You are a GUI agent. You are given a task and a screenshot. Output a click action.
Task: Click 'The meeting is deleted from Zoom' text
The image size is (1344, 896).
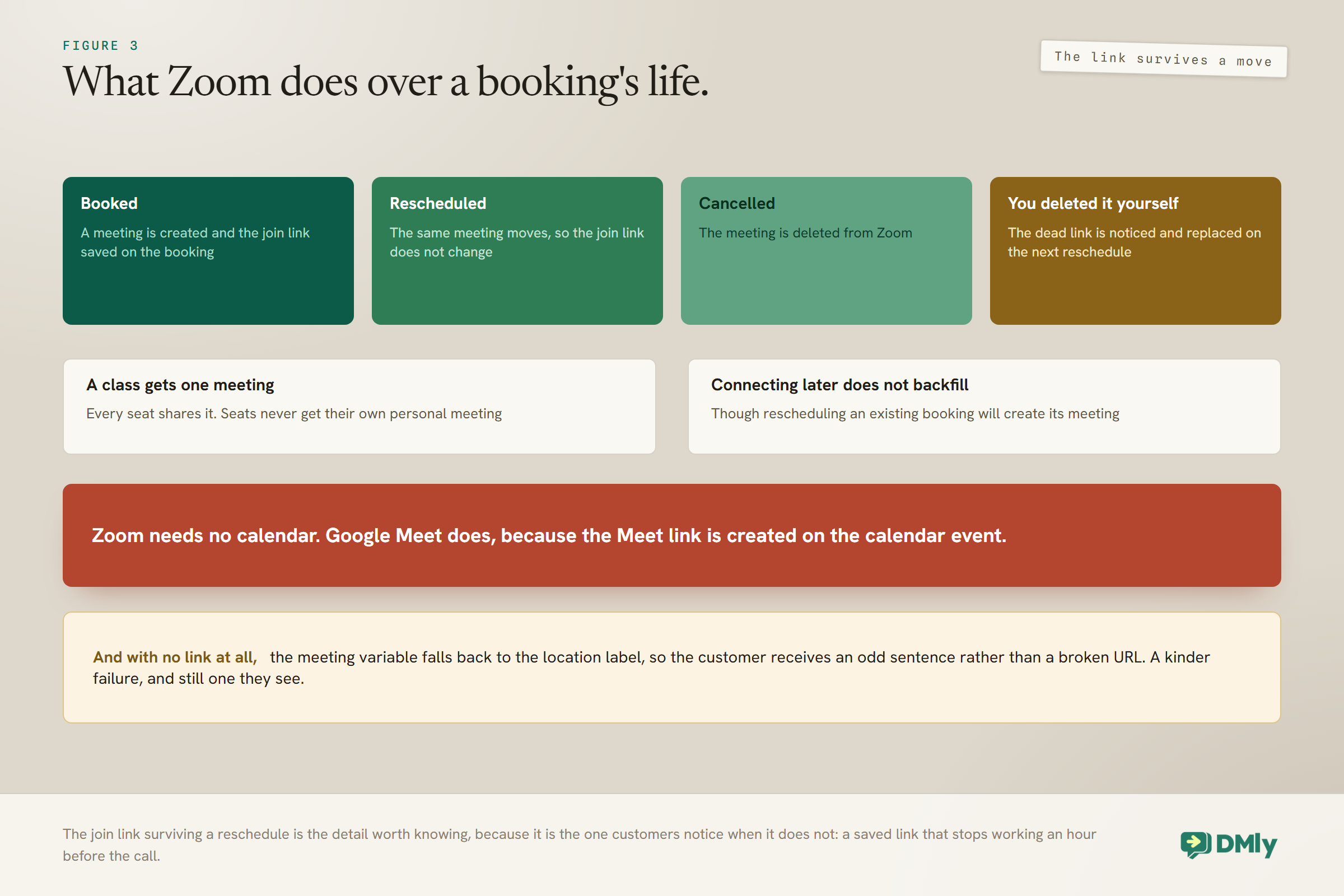tap(805, 233)
